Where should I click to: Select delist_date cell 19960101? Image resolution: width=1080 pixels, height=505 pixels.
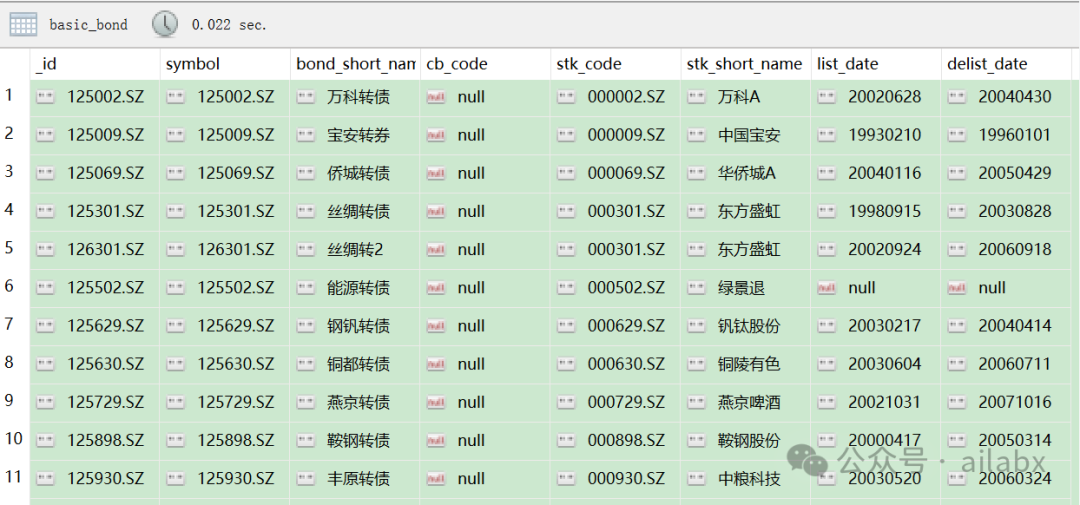[1006, 135]
